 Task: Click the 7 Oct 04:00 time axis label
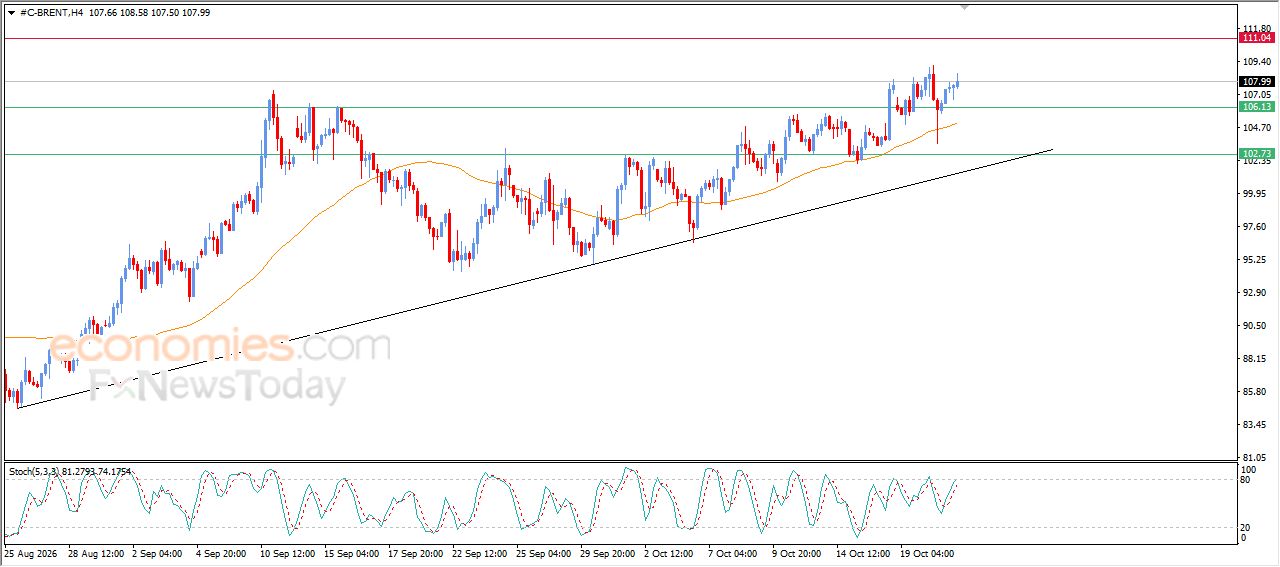tap(732, 552)
